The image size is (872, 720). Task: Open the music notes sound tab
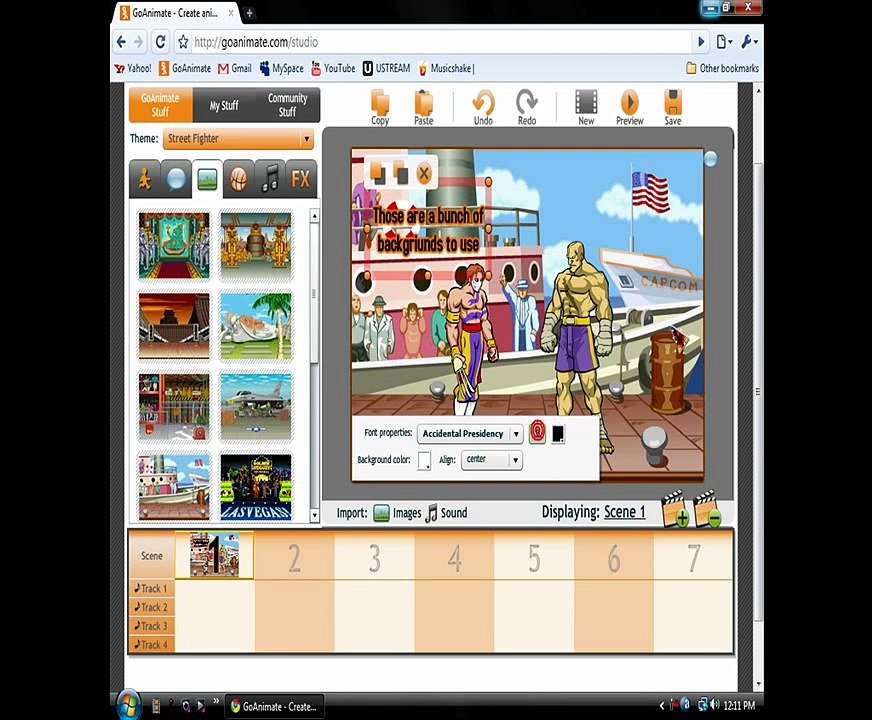(270, 179)
